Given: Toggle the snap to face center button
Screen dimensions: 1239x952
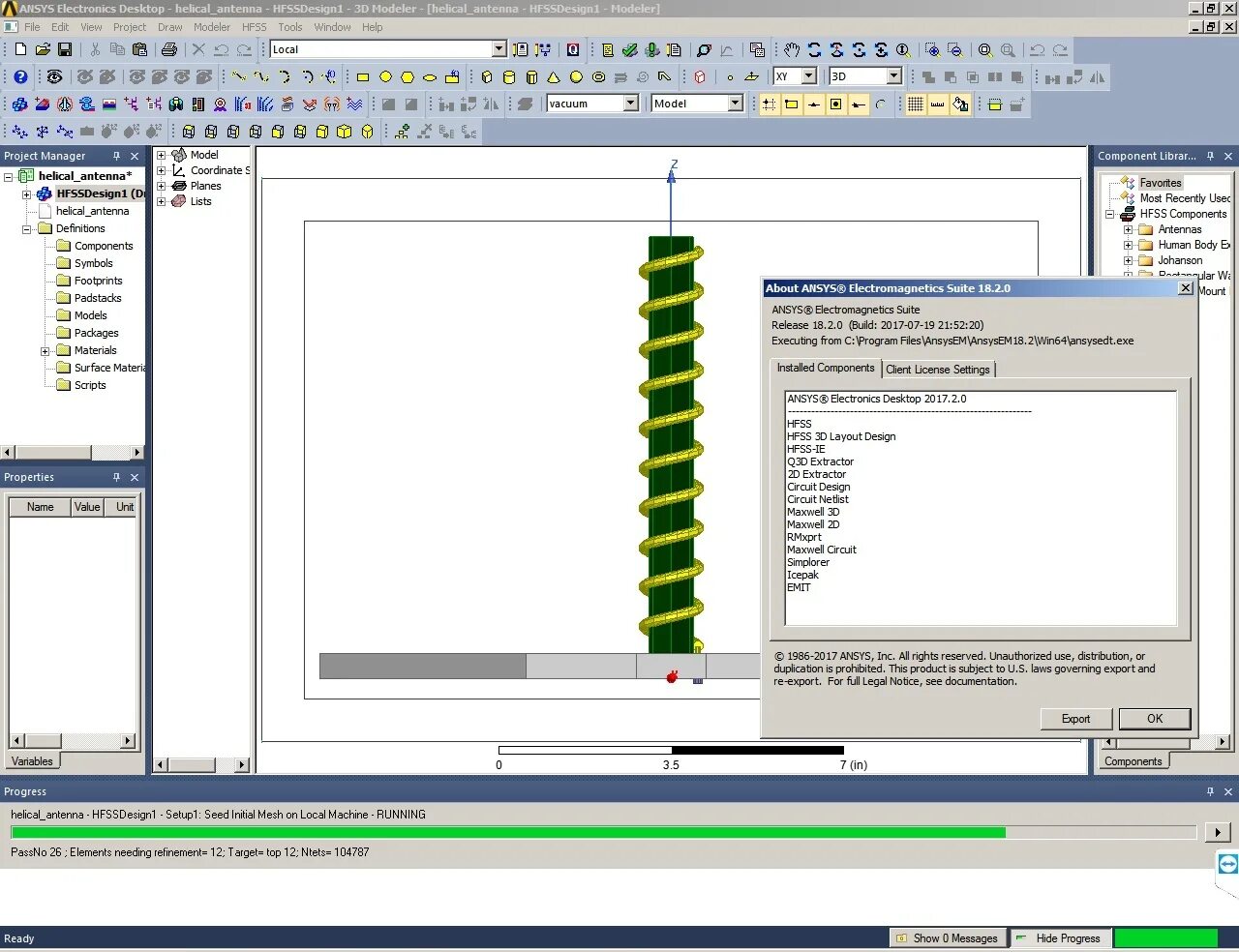Looking at the screenshot, I should click(x=836, y=104).
